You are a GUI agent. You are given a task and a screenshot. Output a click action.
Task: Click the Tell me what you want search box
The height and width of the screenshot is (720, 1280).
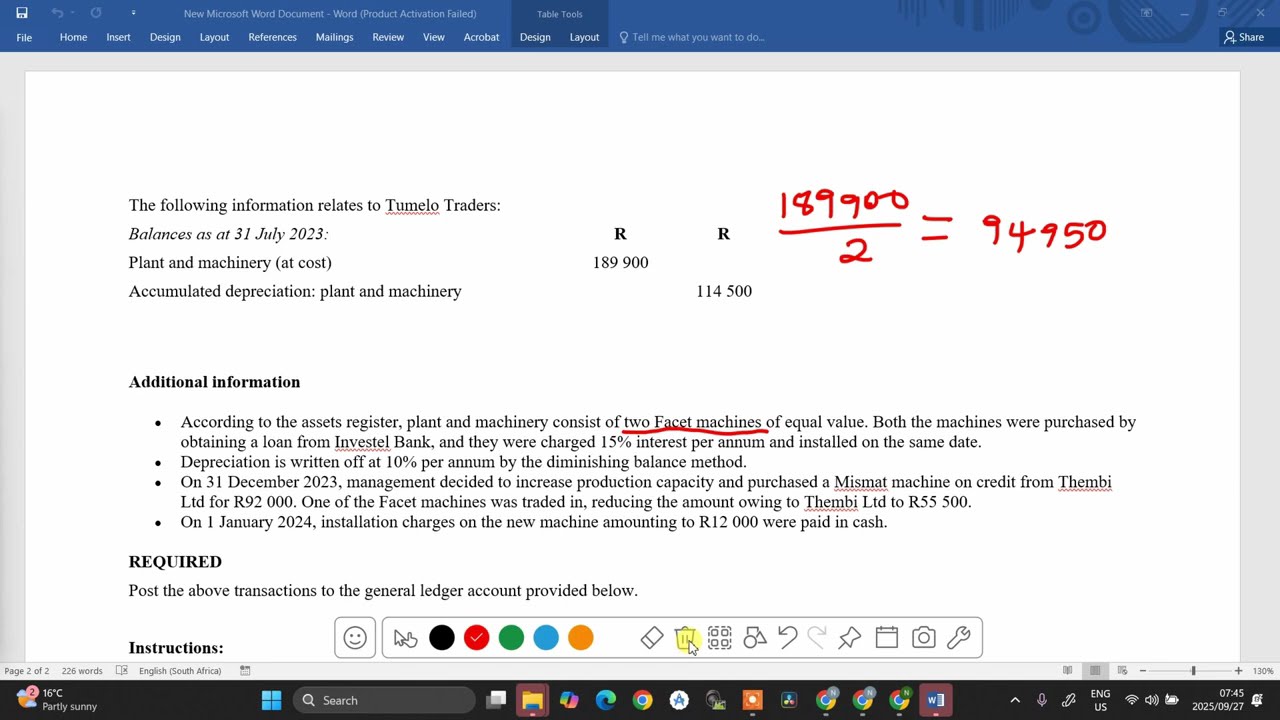click(692, 37)
